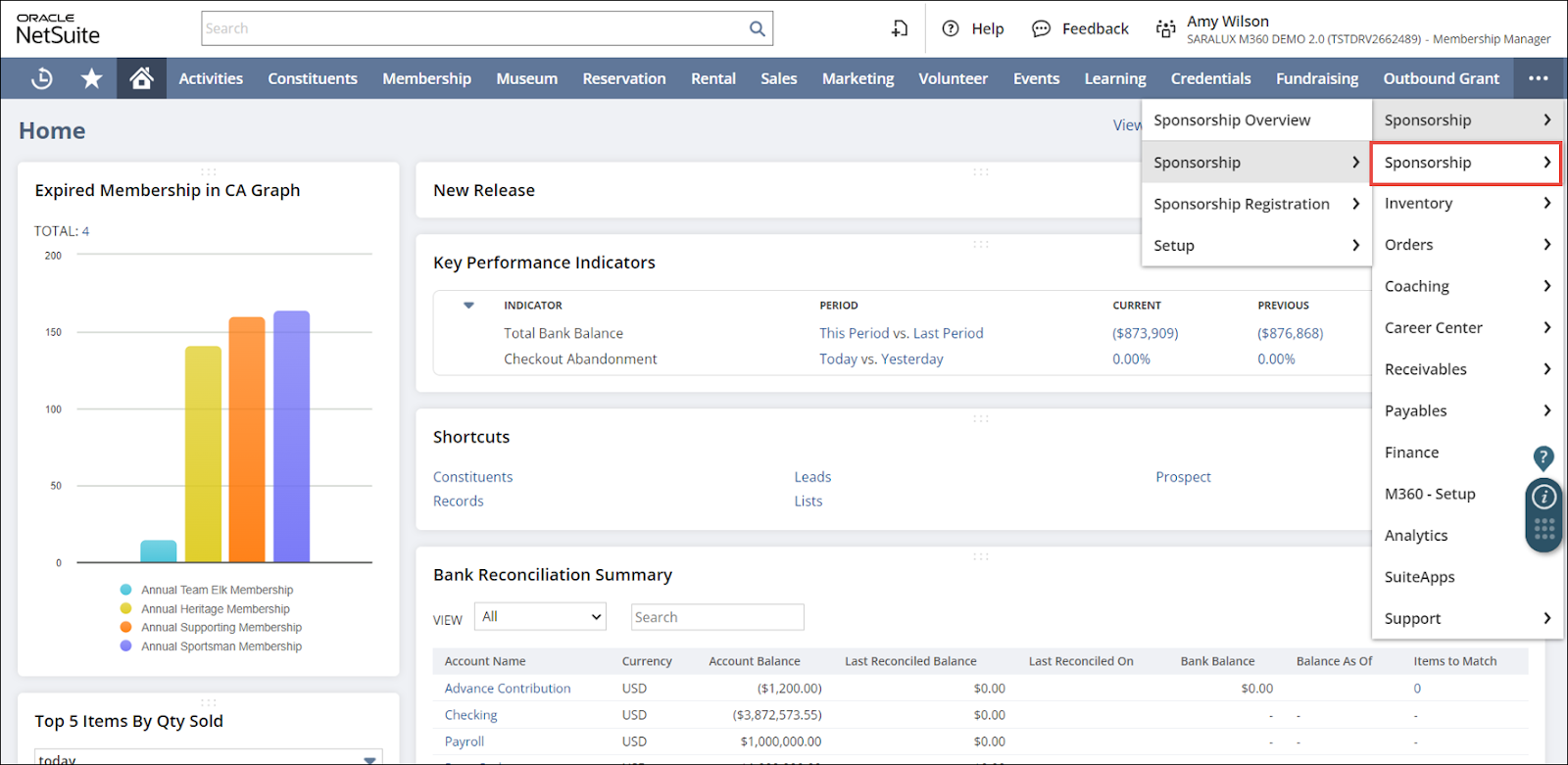The image size is (1568, 765).
Task: Open the View dropdown set to All
Action: (540, 617)
